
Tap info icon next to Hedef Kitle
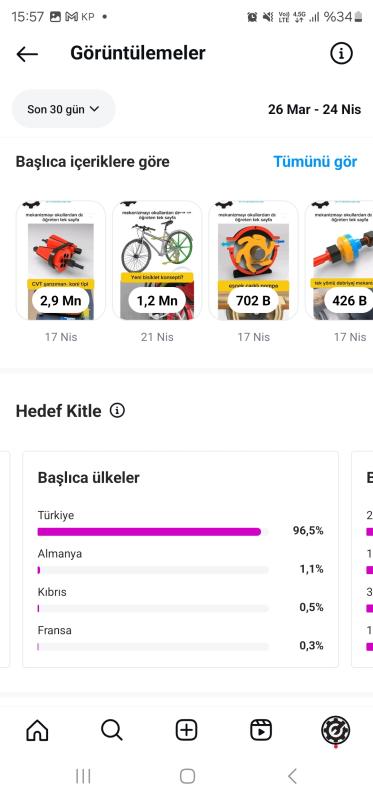(117, 410)
